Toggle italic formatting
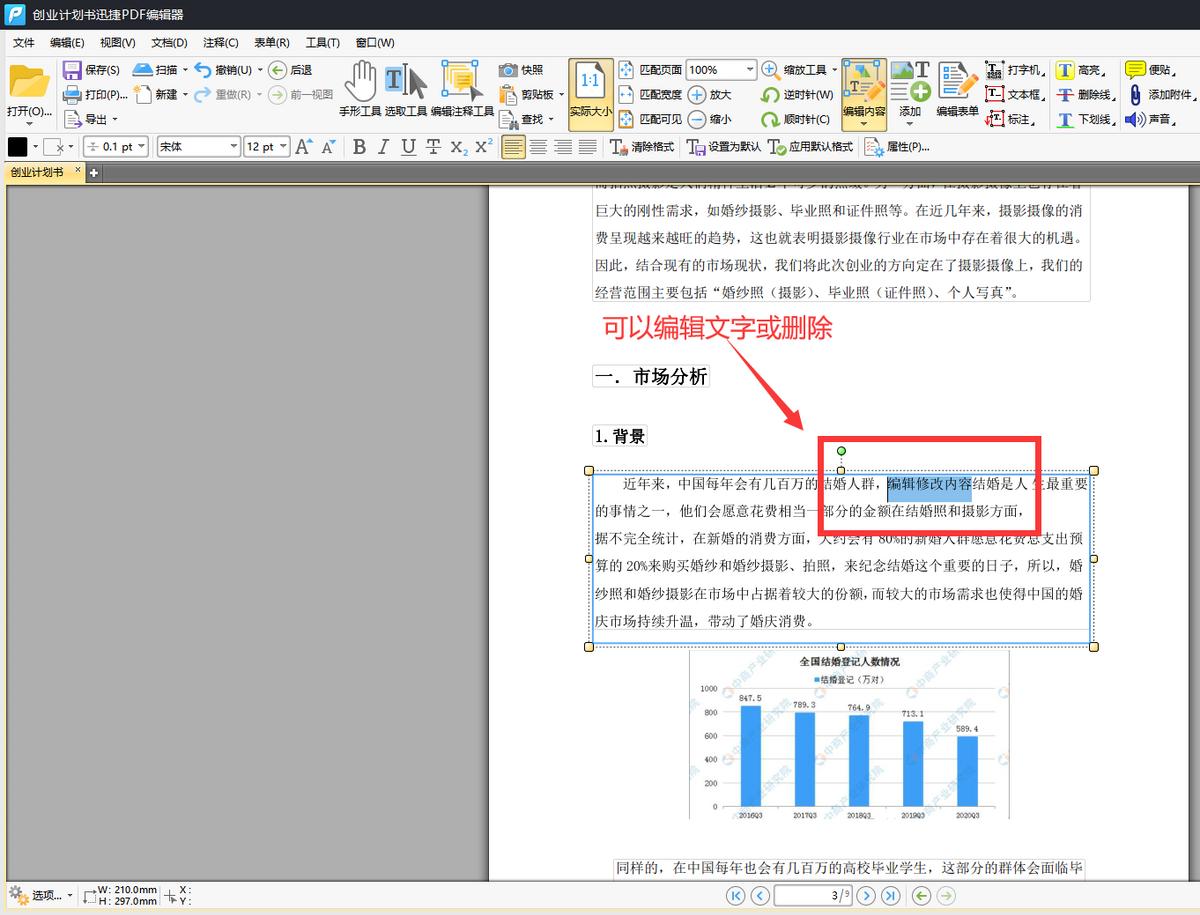This screenshot has height=915, width=1200. tap(382, 146)
